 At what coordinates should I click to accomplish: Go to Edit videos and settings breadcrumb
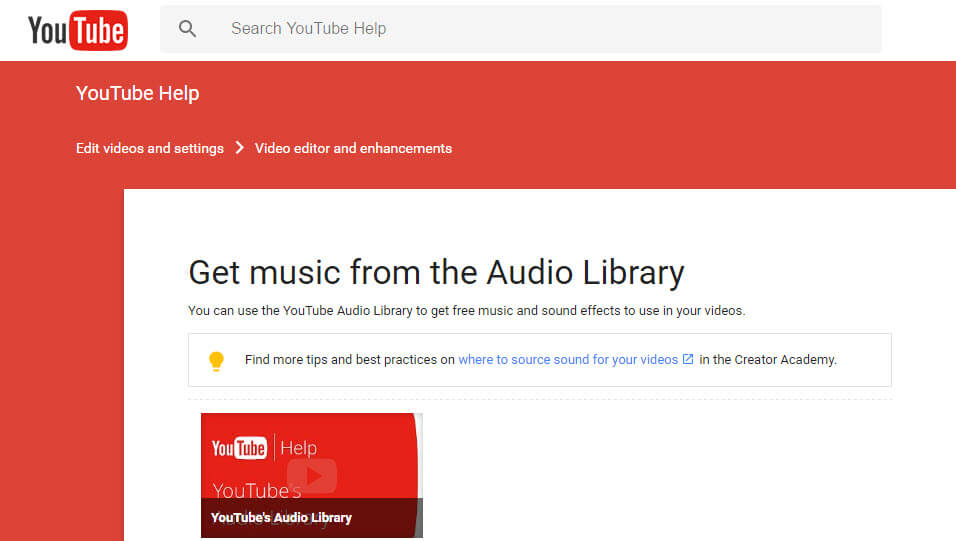point(149,148)
